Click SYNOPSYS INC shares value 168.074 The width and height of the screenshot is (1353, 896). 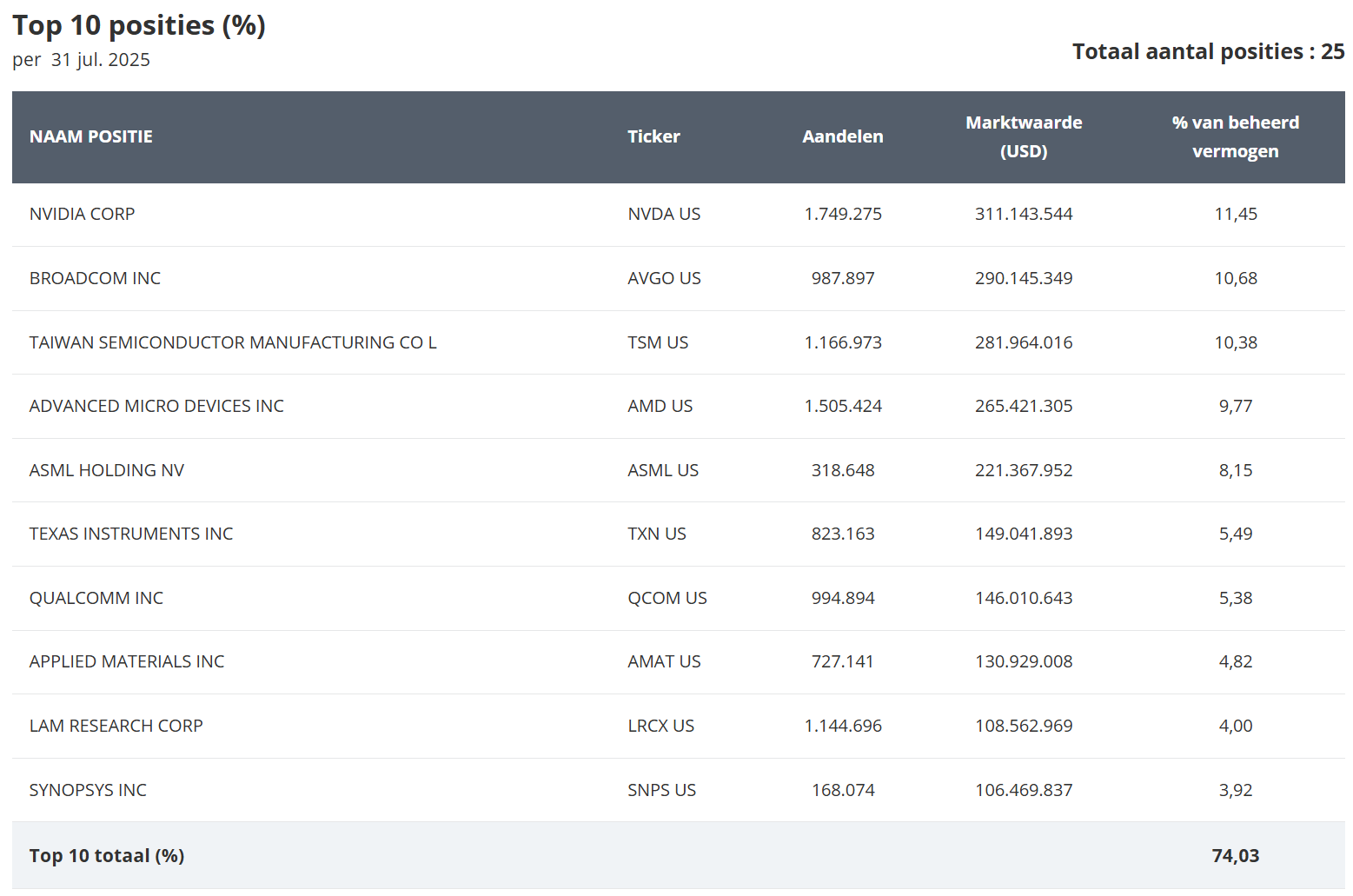[843, 790]
